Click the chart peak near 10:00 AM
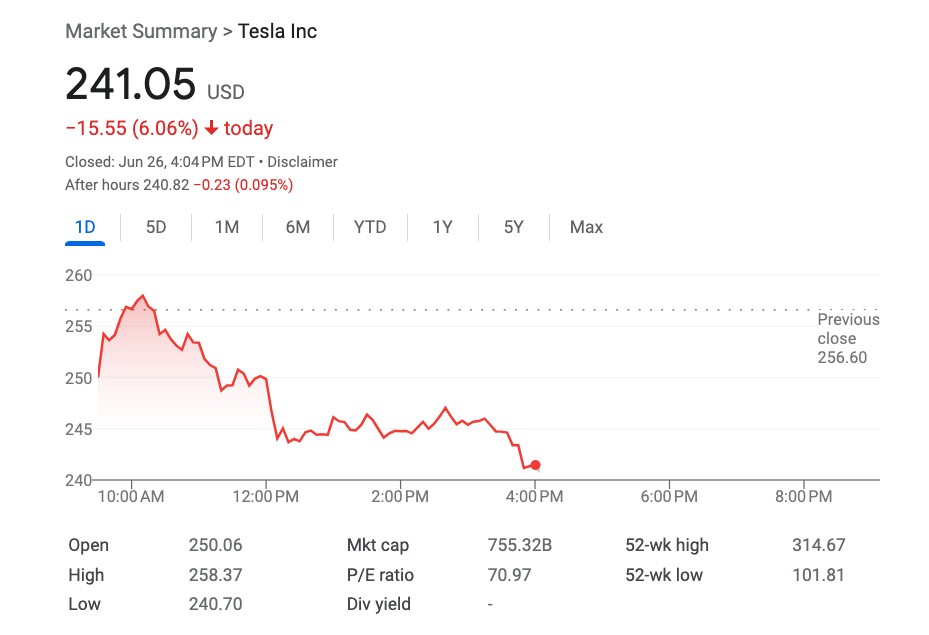Screen dimensions: 929x635 tap(143, 296)
